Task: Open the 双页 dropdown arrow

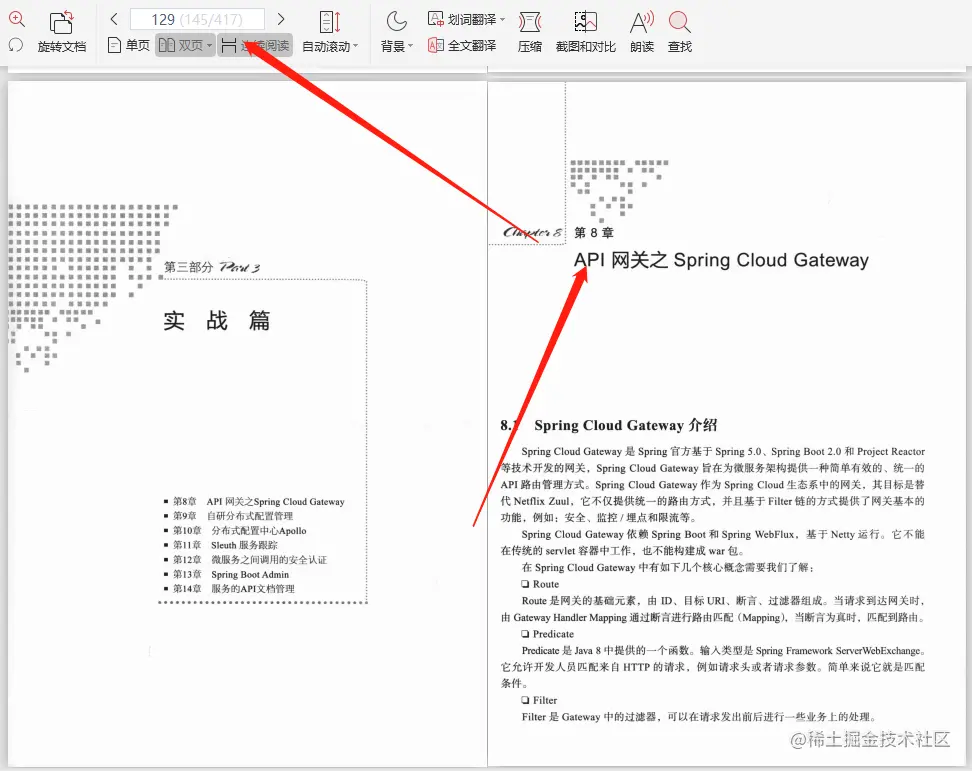Action: (x=210, y=46)
